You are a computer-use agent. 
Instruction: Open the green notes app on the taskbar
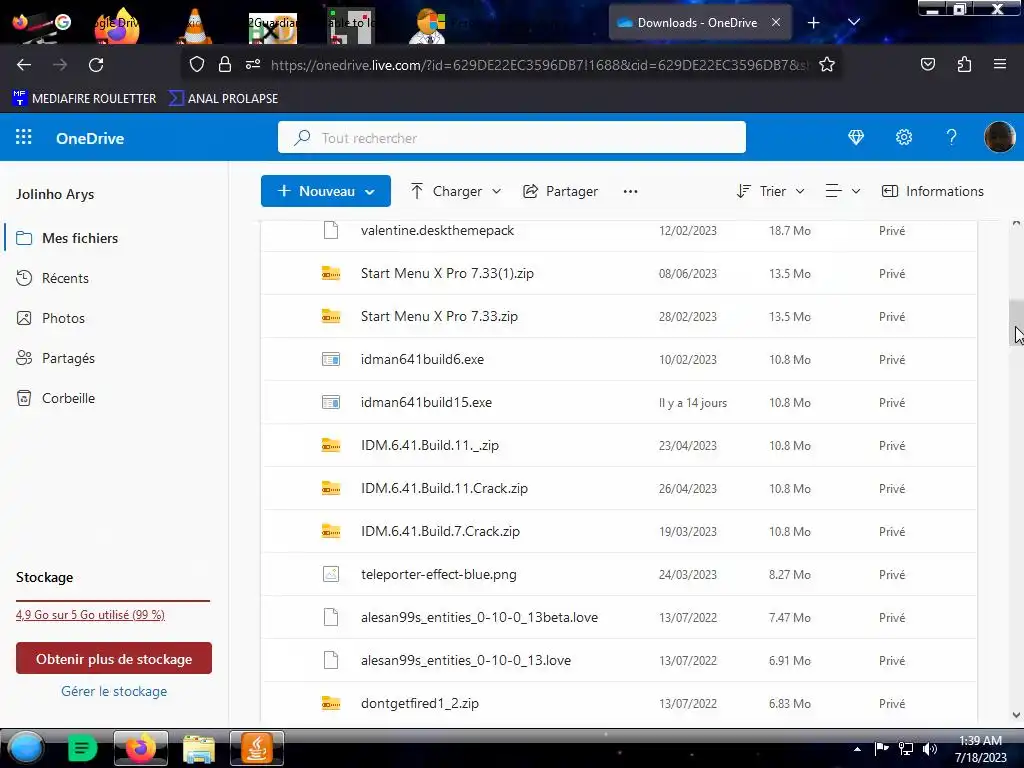click(82, 748)
